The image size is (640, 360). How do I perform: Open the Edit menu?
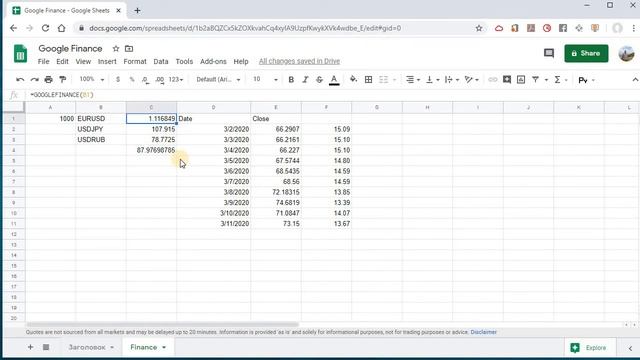click(62, 61)
